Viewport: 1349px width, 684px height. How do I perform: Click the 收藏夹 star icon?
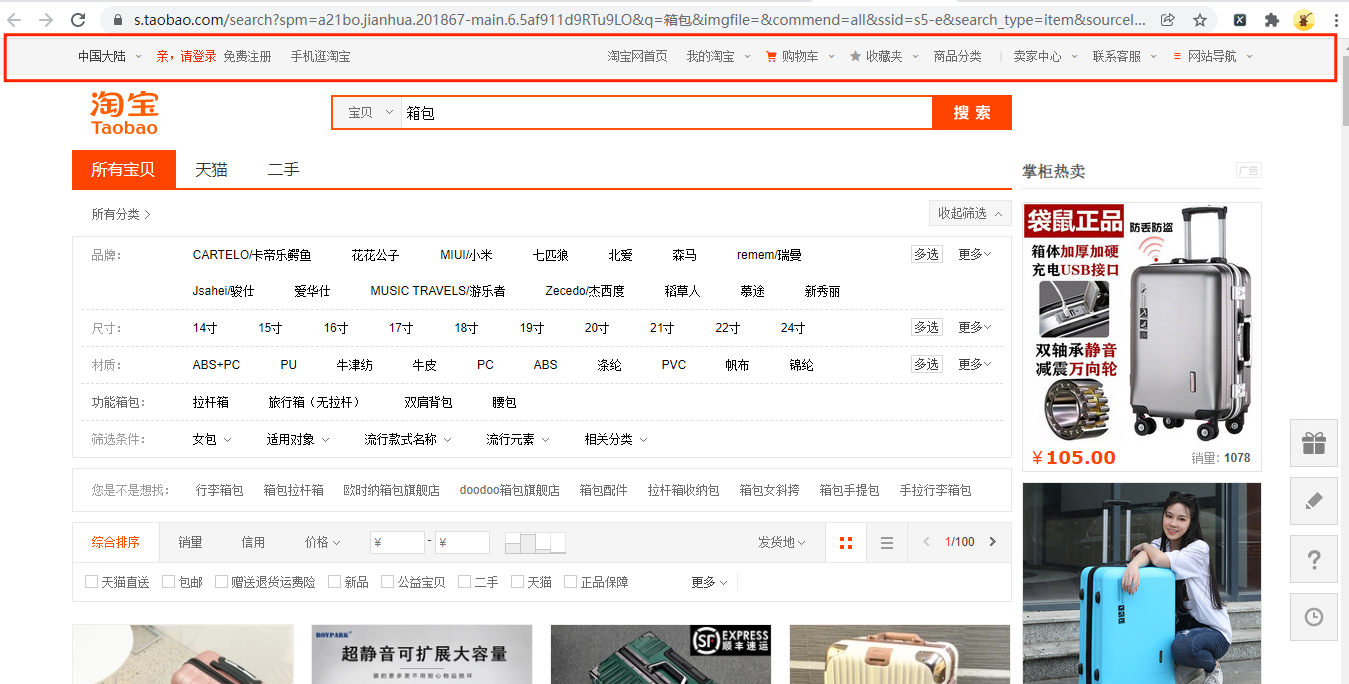click(x=857, y=56)
